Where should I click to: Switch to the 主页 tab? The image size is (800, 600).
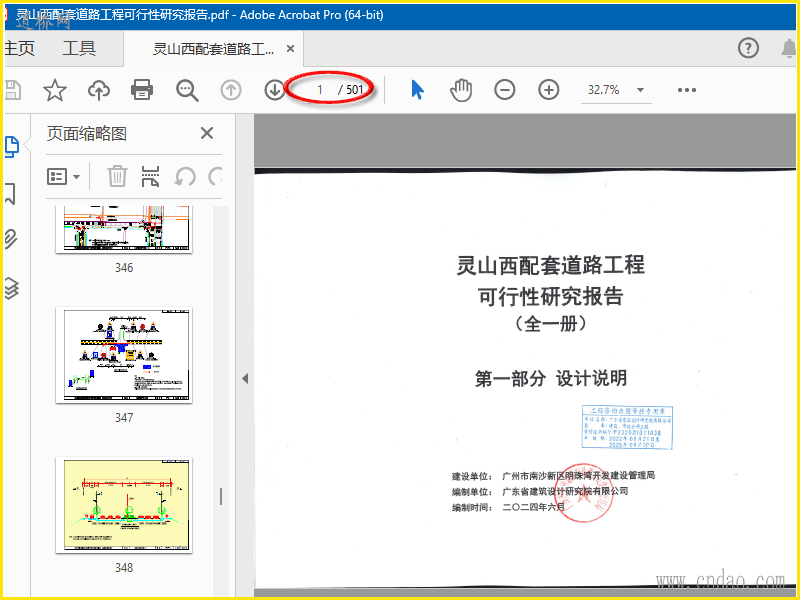[x=19, y=48]
